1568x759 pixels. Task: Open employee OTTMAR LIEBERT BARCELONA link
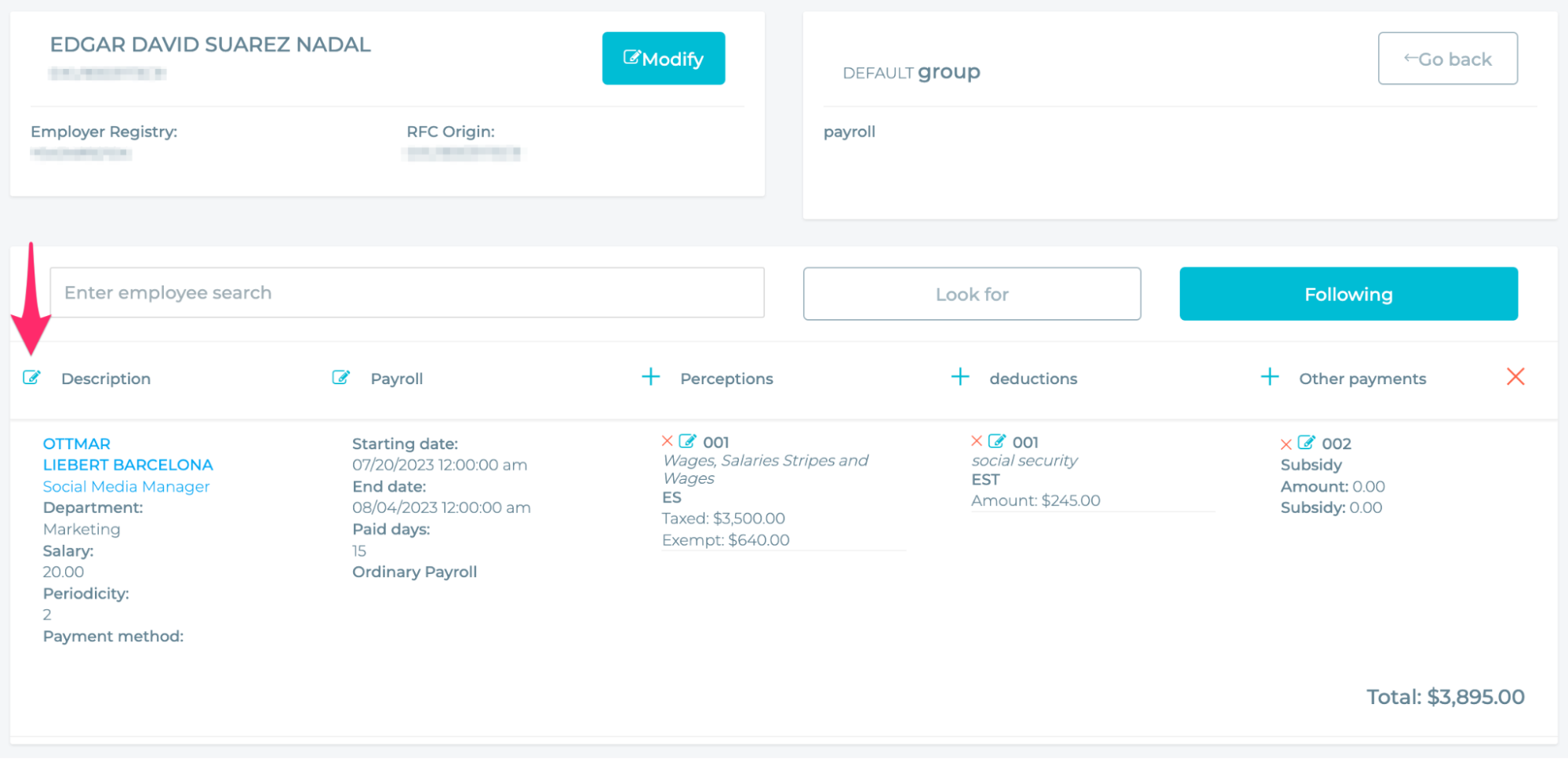point(128,455)
